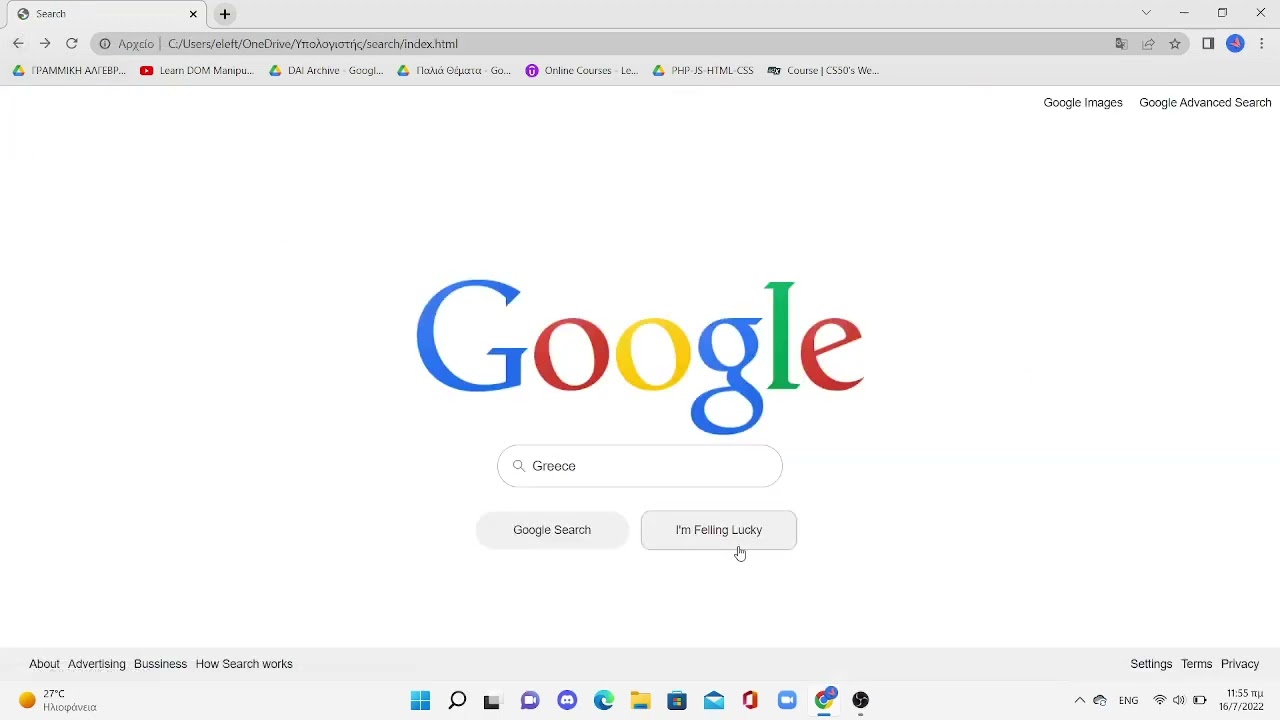This screenshot has width=1280, height=720.
Task: Close the Search tab
Action: (x=193, y=14)
